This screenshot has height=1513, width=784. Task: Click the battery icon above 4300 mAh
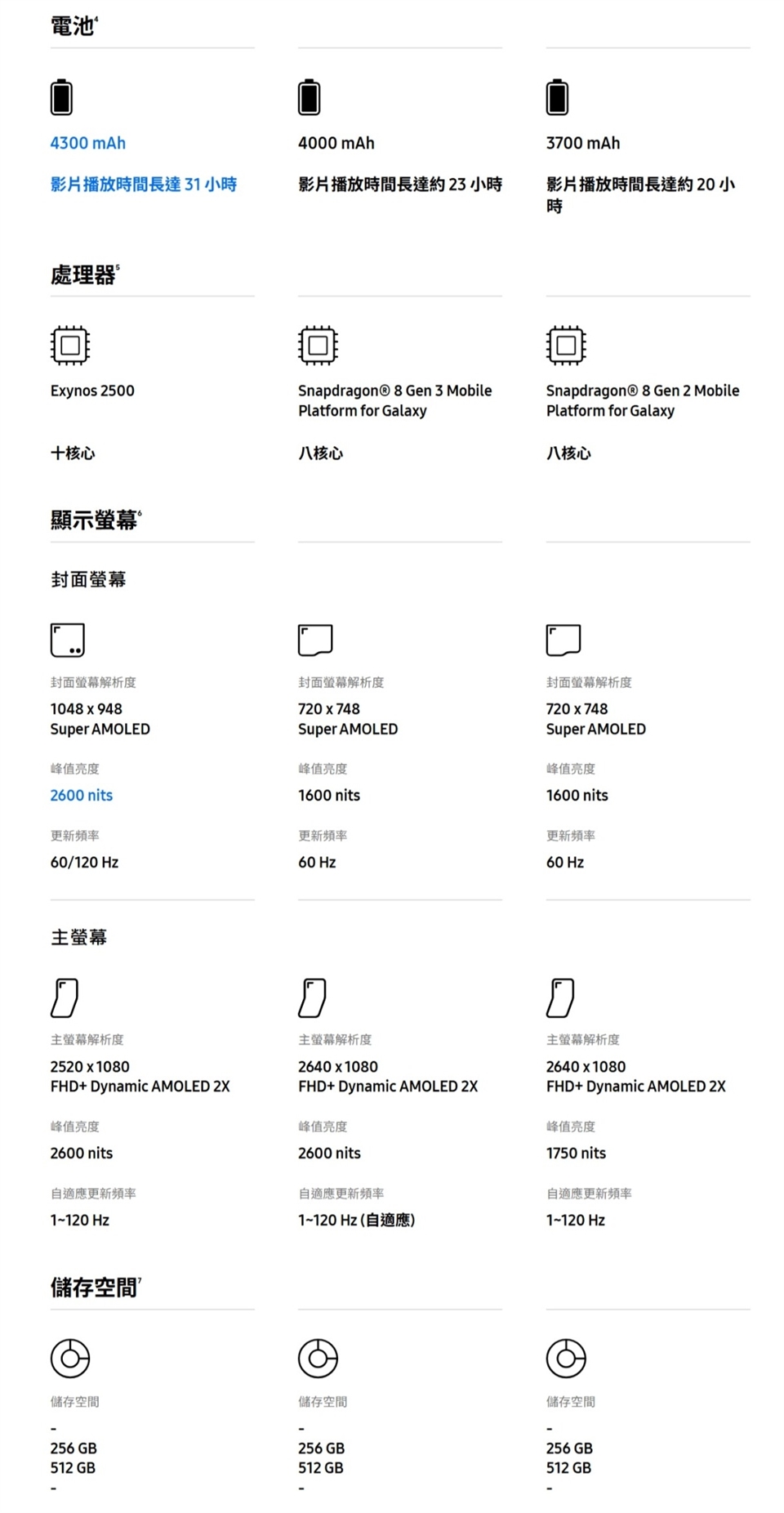(x=61, y=97)
